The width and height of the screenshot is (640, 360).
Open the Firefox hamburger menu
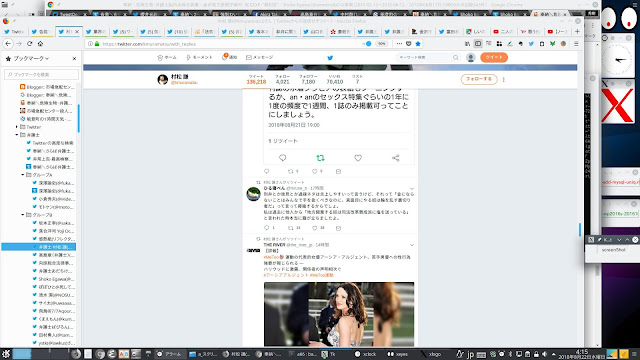(x=576, y=44)
